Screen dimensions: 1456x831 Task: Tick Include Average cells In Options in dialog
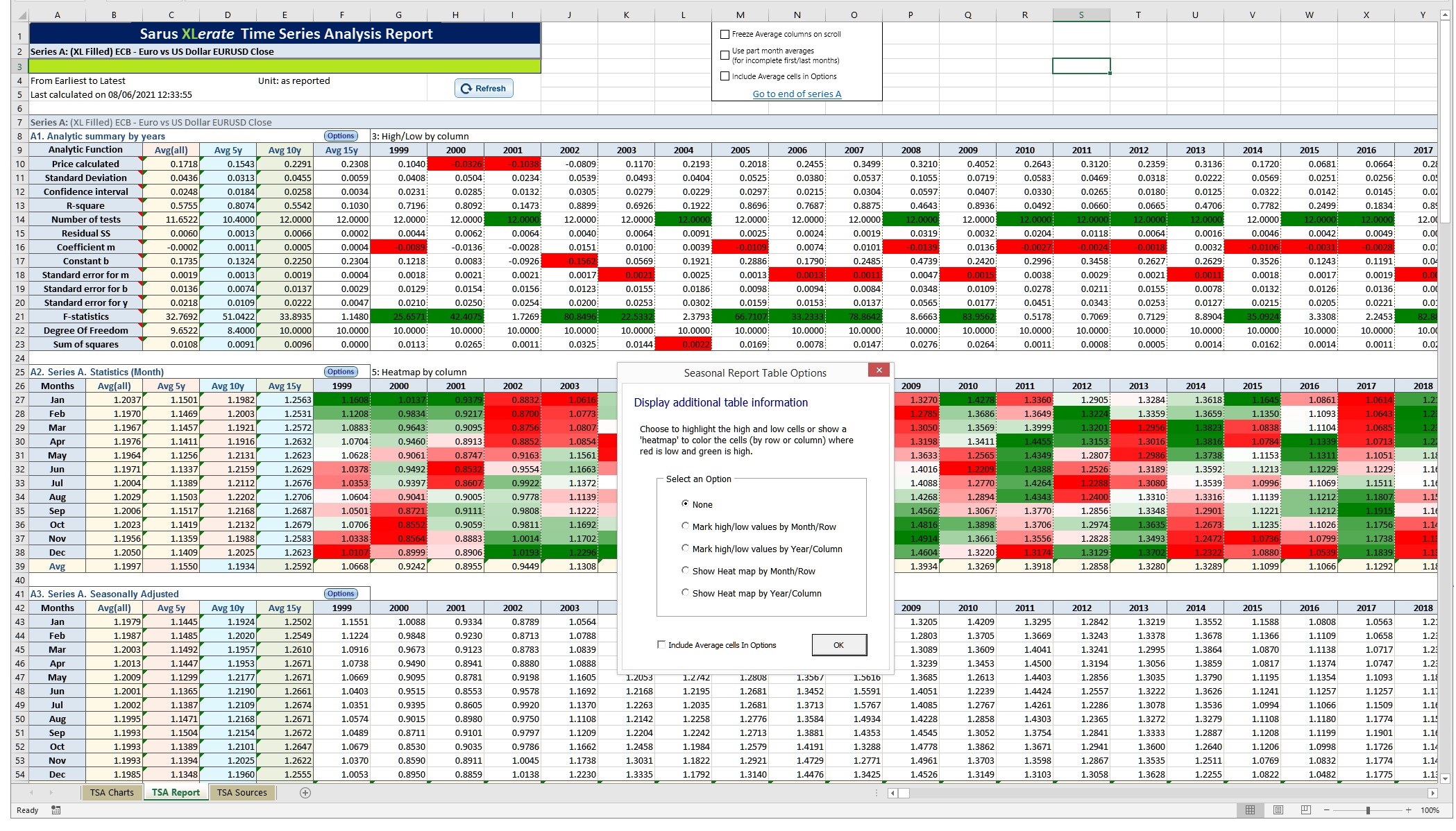(x=661, y=645)
